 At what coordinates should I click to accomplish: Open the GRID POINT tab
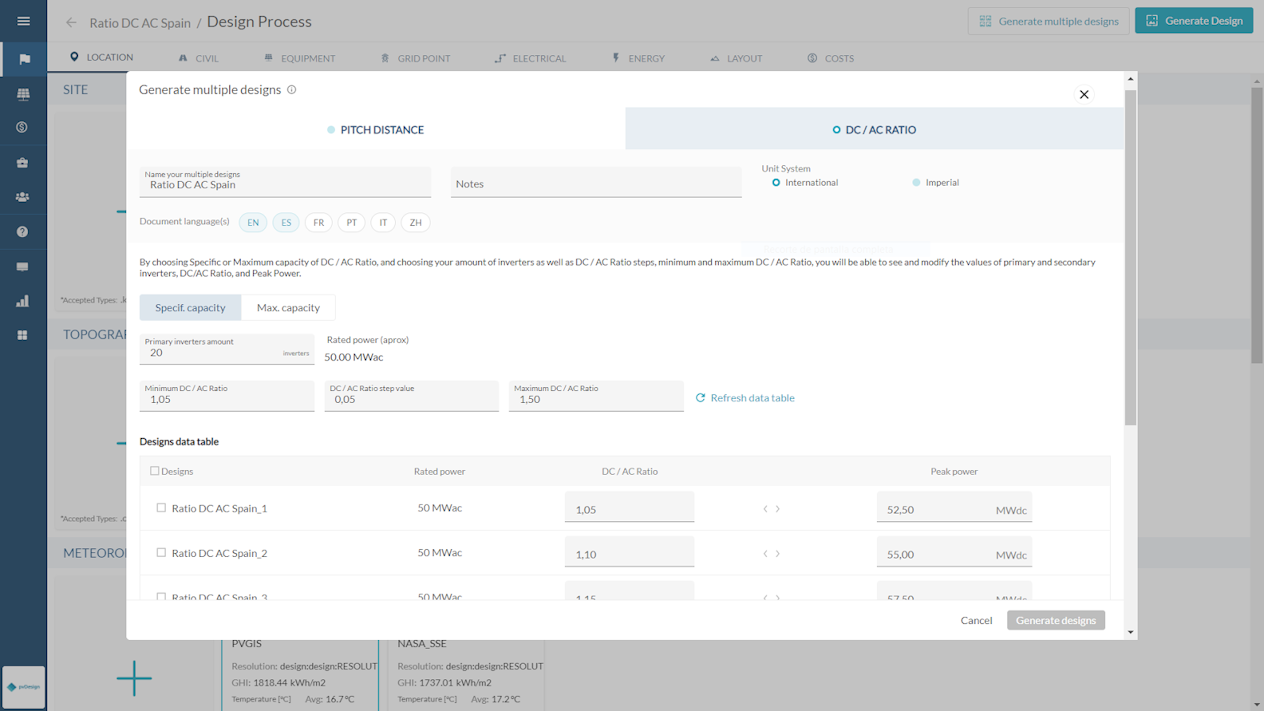point(415,58)
